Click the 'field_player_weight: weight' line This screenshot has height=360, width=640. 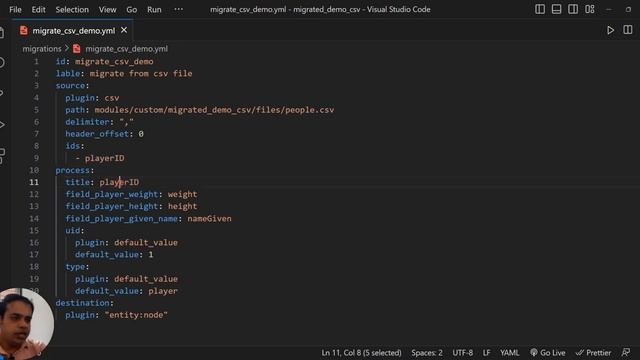131,194
